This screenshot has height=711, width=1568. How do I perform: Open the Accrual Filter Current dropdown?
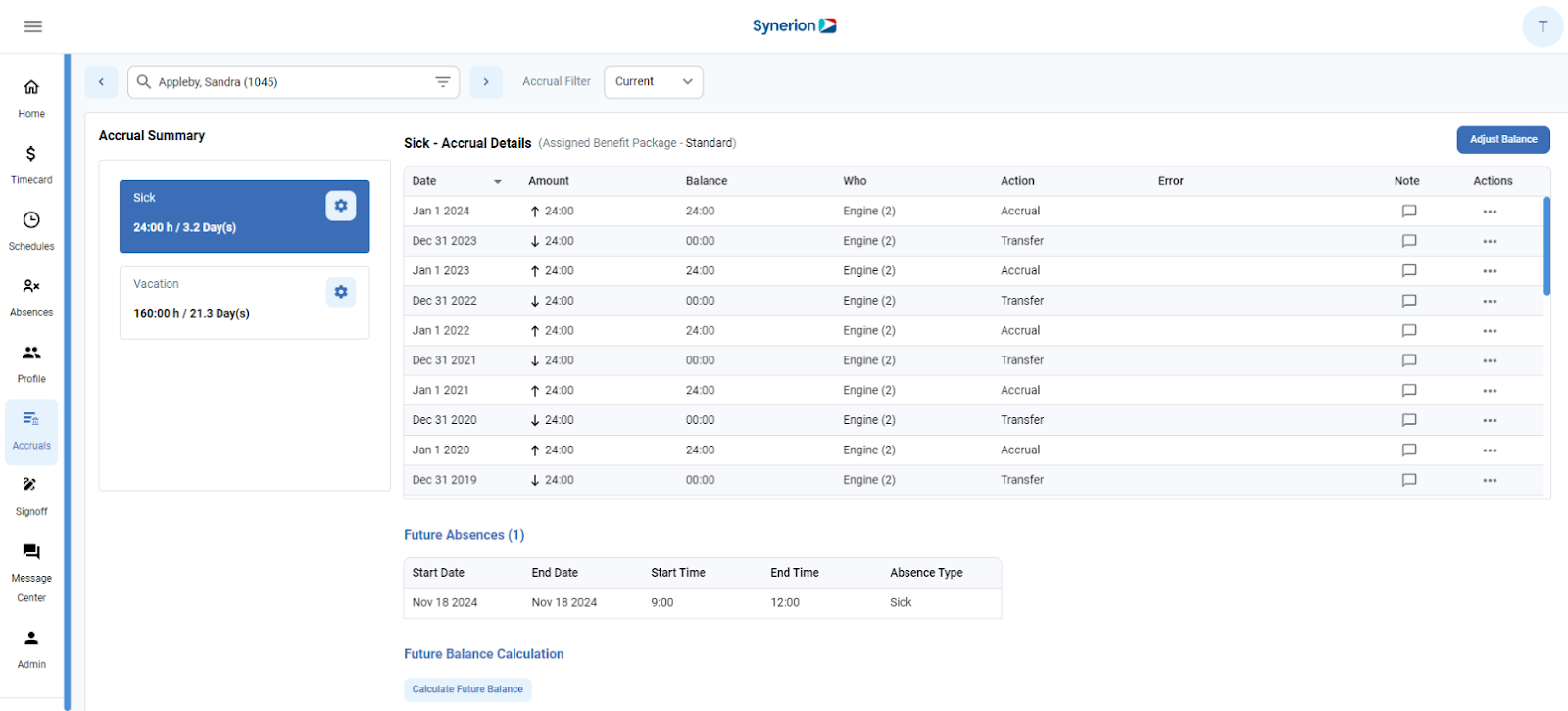pyautogui.click(x=654, y=82)
